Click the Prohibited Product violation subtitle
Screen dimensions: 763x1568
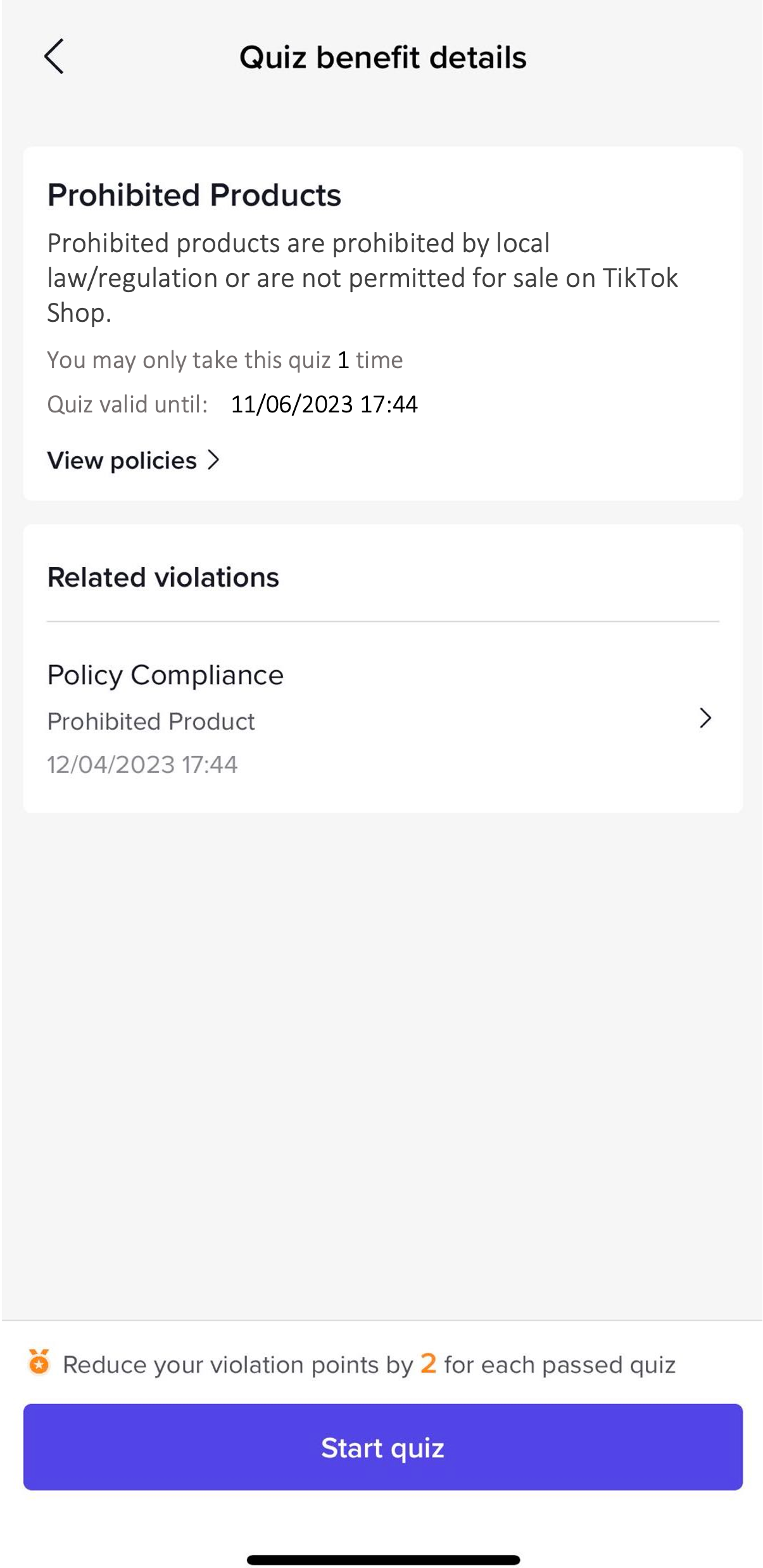(151, 722)
